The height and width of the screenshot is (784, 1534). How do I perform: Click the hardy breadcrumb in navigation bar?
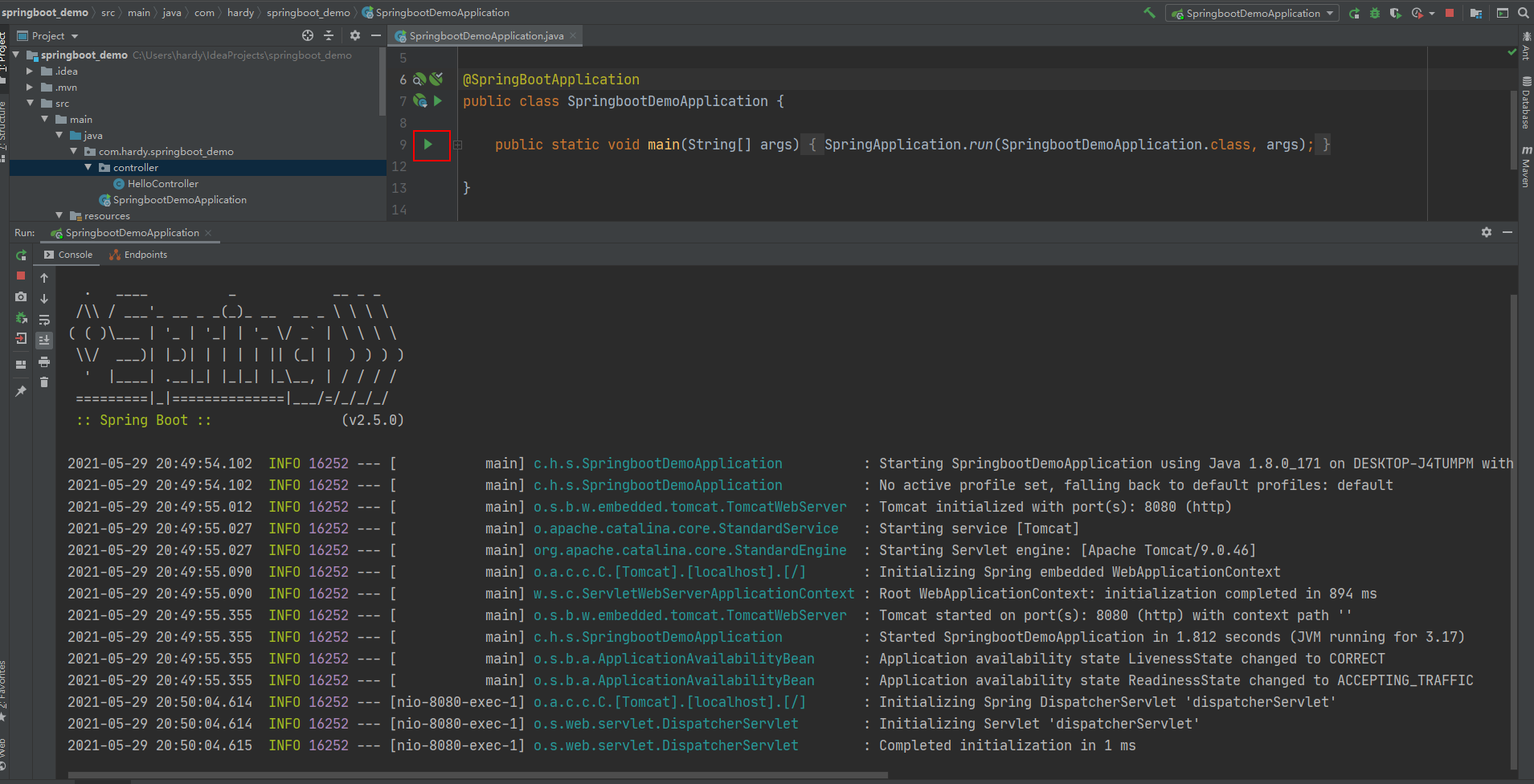point(240,12)
